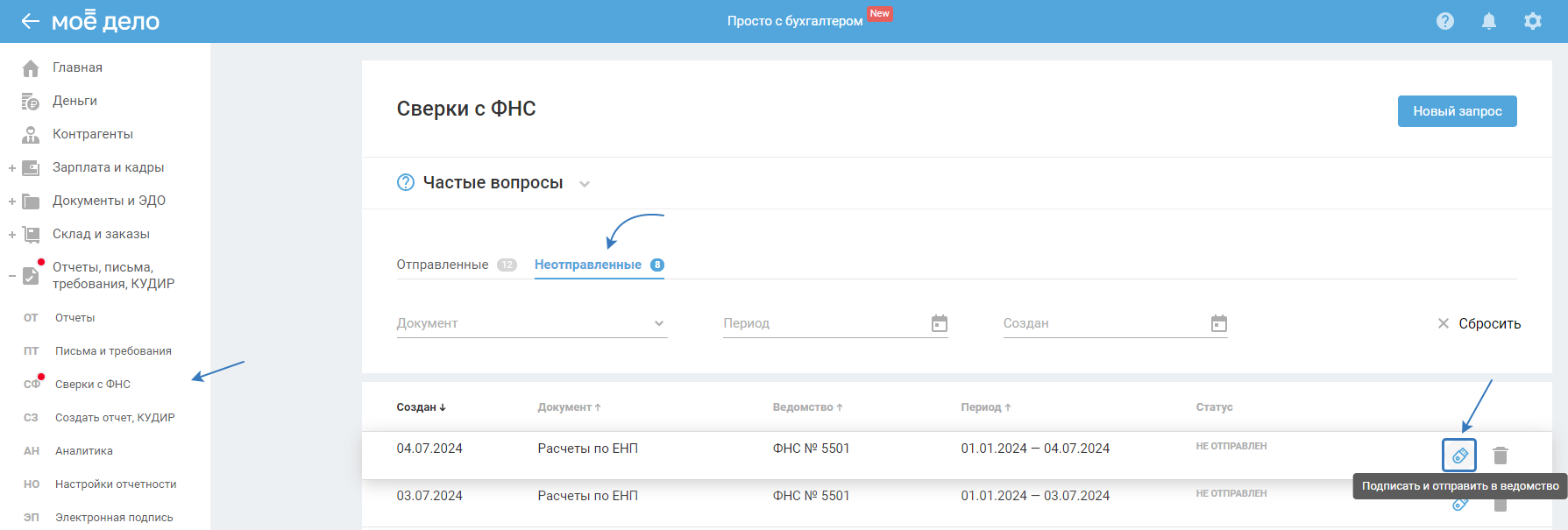Reset filters with Сбросить
This screenshot has height=530, width=1568.
click(x=1479, y=324)
